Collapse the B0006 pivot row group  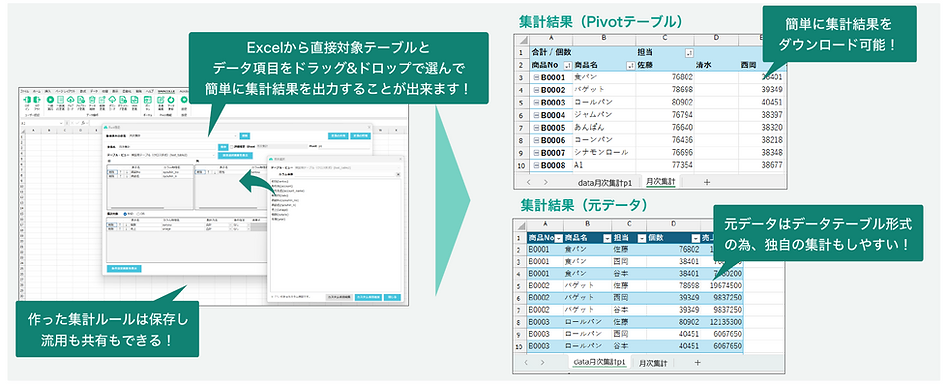click(536, 139)
